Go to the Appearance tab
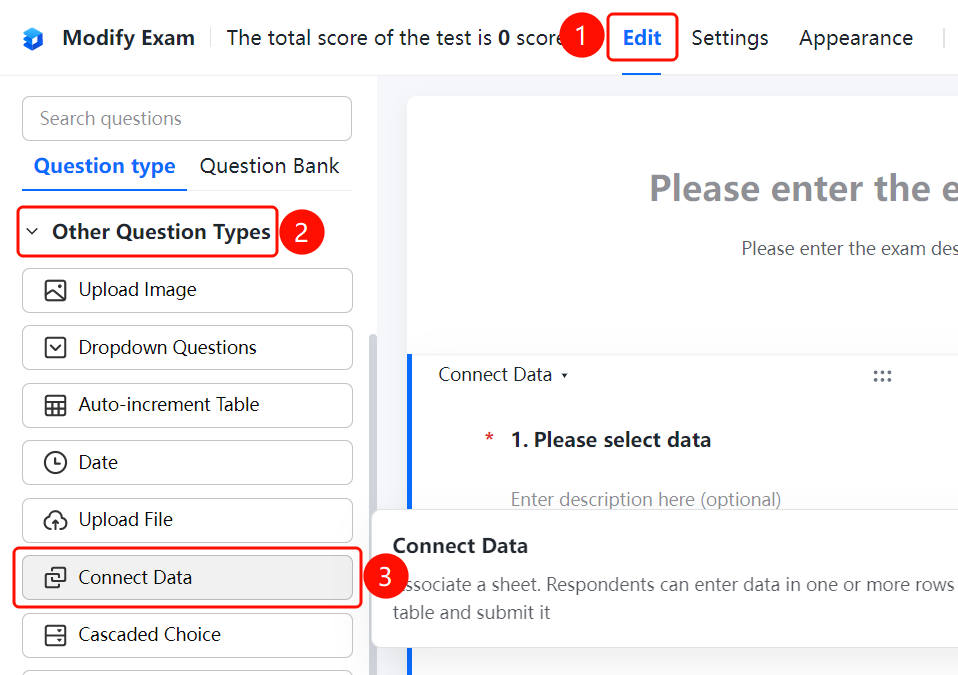 (x=855, y=38)
